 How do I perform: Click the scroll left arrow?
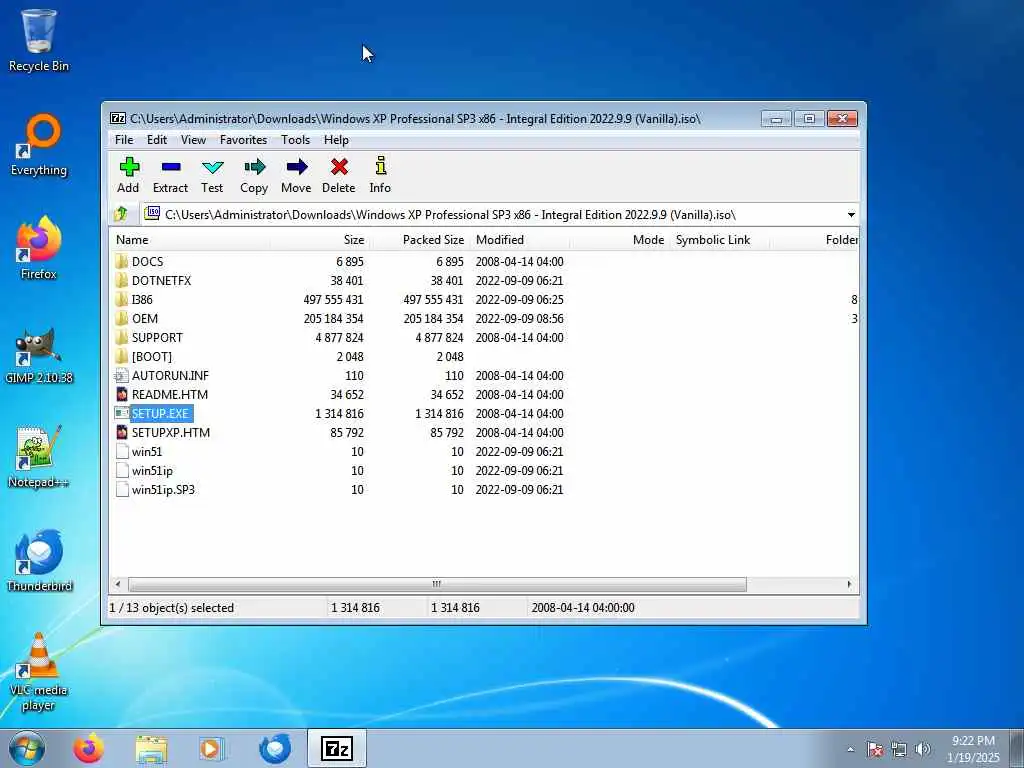(118, 584)
